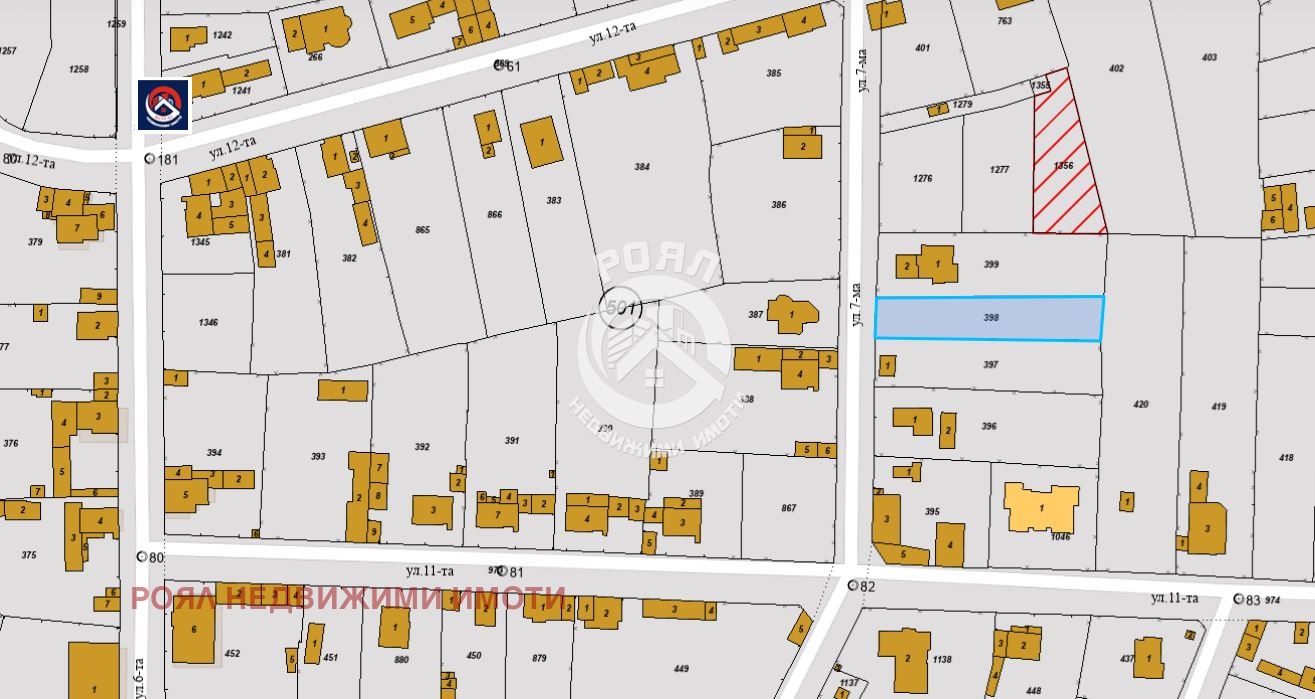The width and height of the screenshot is (1315, 699).
Task: Select parcel 1258
Action: click(79, 69)
